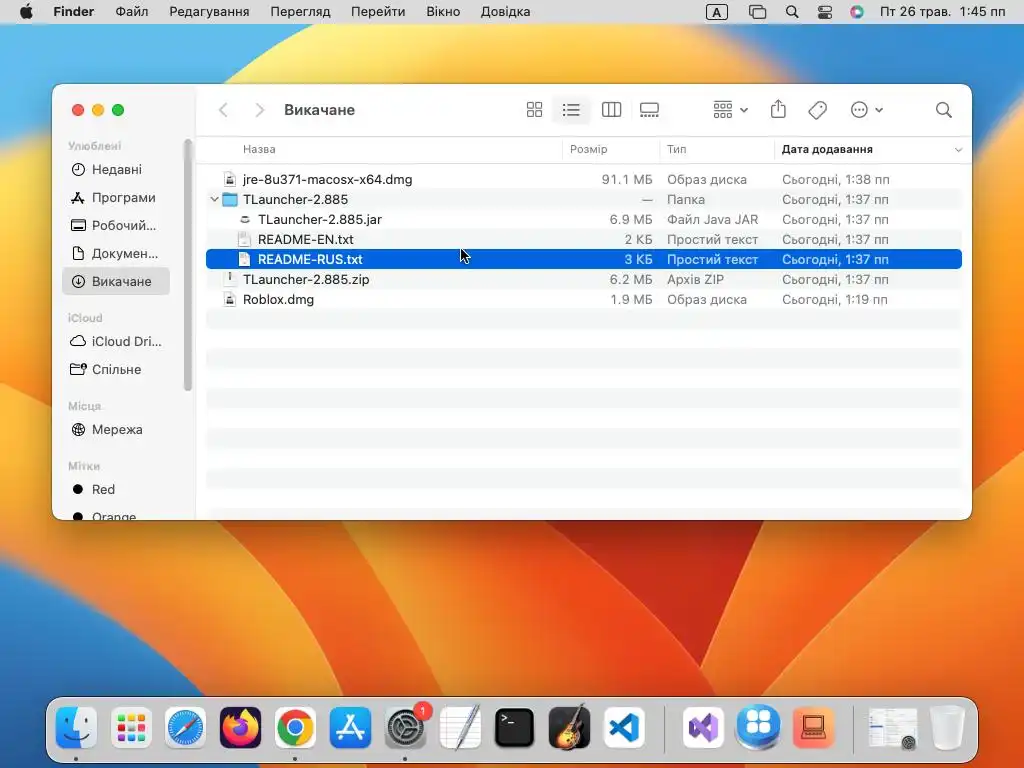This screenshot has width=1024, height=768.
Task: Open Safari from the Dock
Action: pyautogui.click(x=185, y=727)
